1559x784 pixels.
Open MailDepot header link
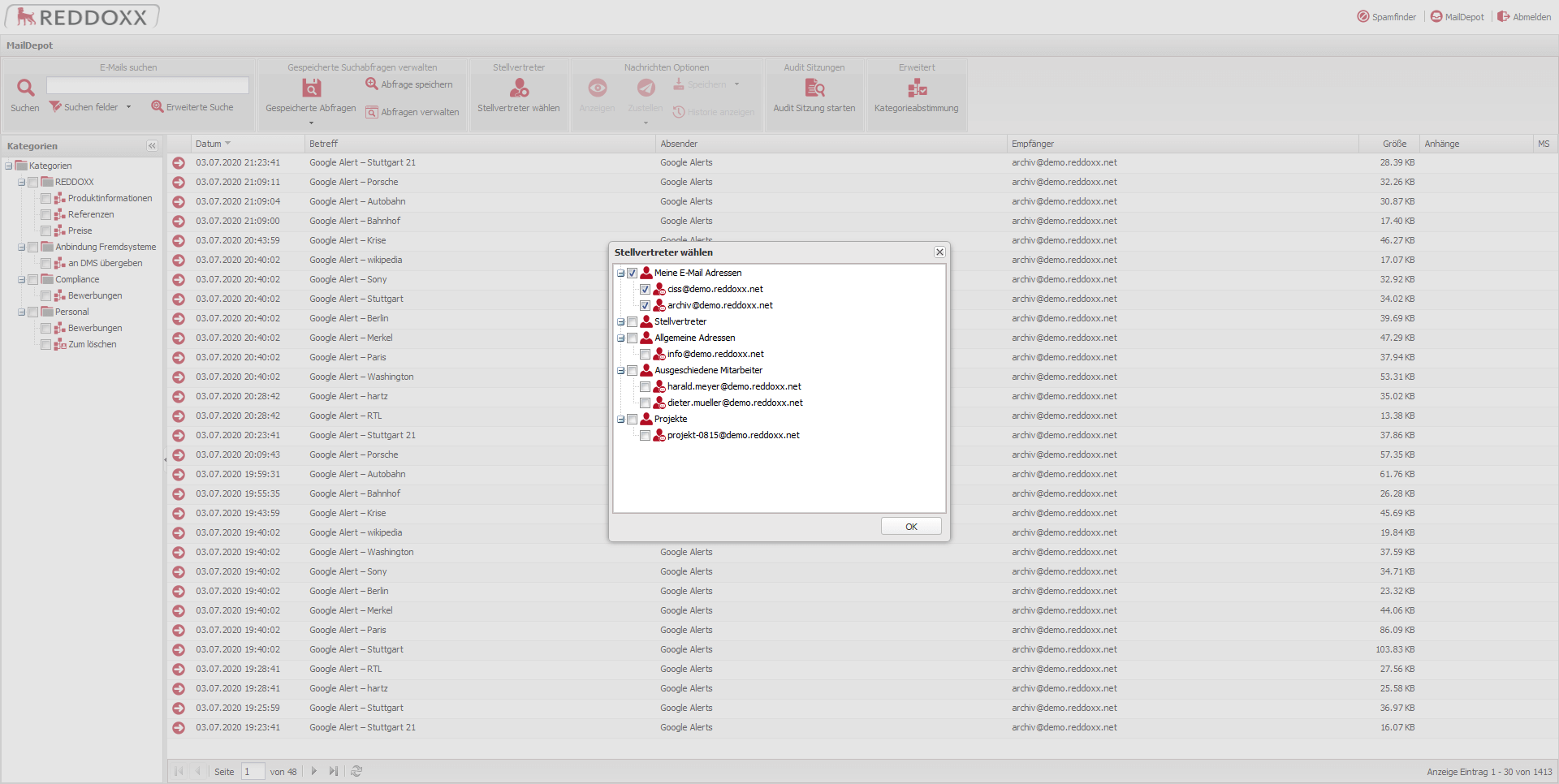point(1458,16)
